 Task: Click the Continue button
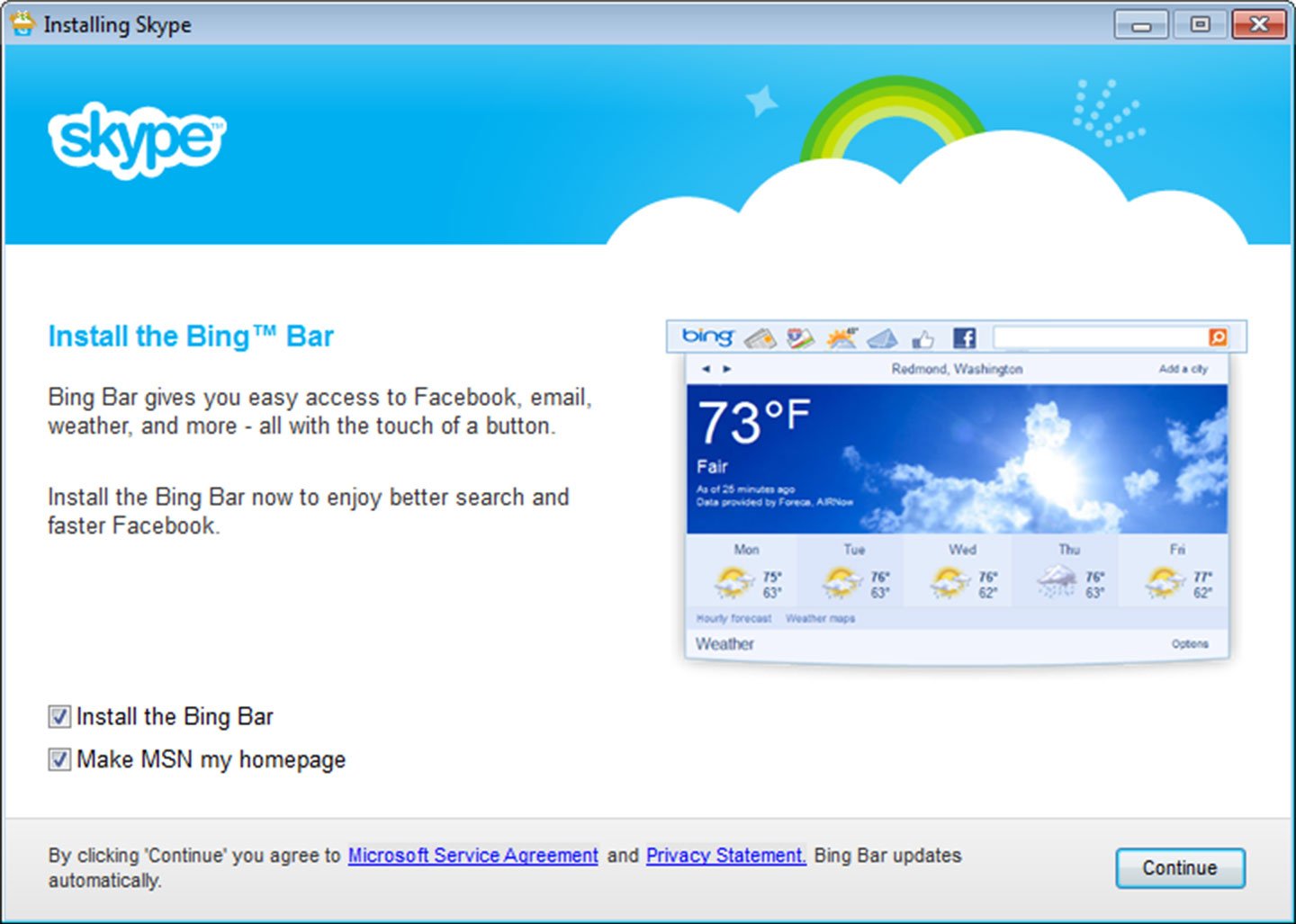pos(1180,868)
